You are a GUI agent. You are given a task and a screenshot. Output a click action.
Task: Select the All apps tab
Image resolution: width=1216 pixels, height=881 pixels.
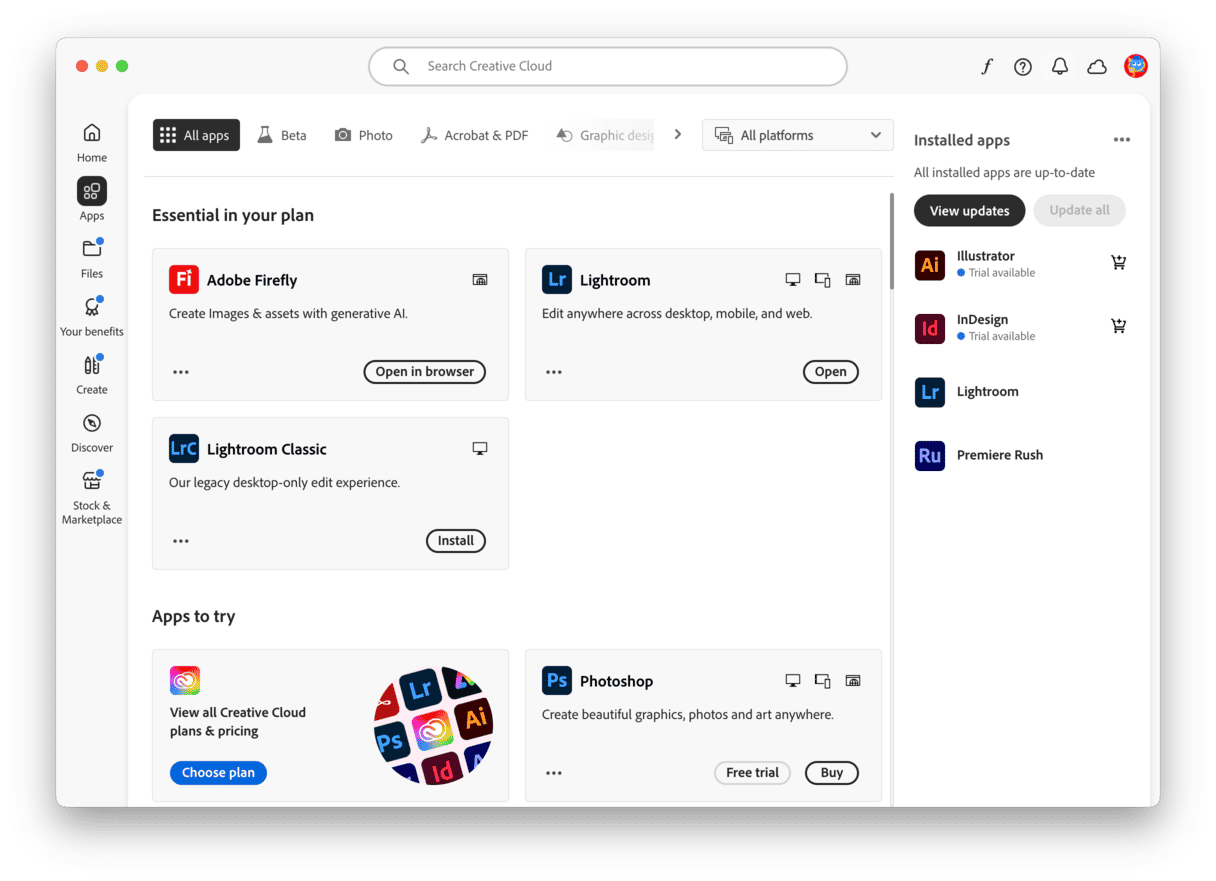[x=196, y=135]
